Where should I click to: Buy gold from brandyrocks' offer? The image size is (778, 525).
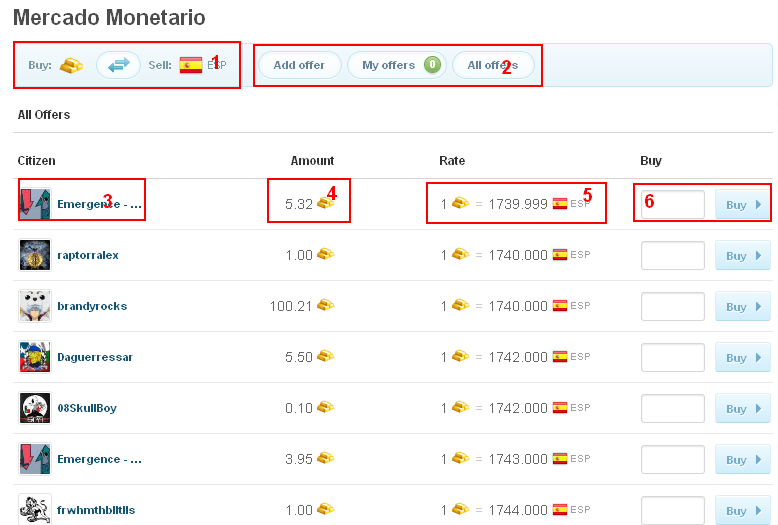pyautogui.click(x=742, y=307)
